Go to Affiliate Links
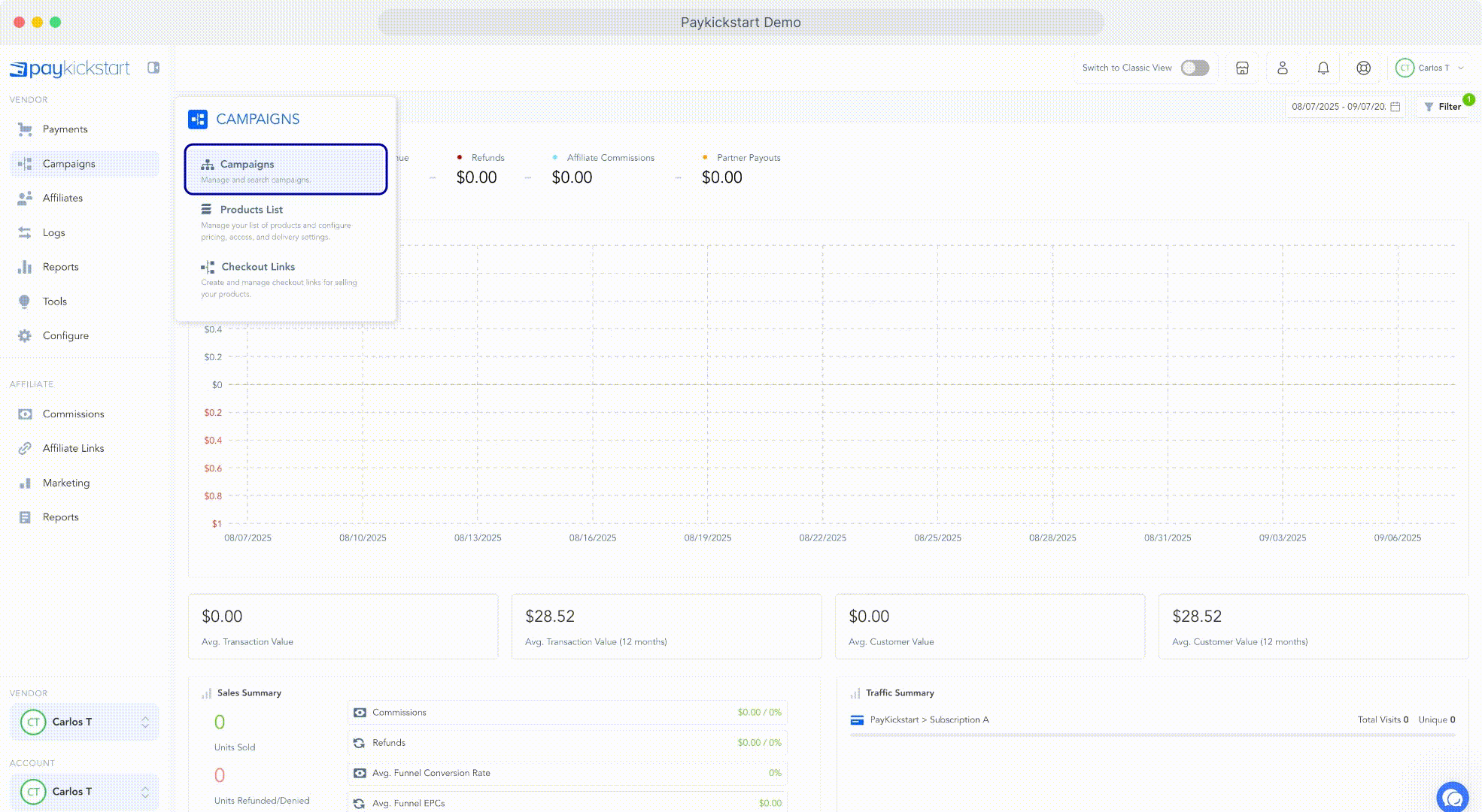This screenshot has height=812, width=1482. pyautogui.click(x=85, y=448)
